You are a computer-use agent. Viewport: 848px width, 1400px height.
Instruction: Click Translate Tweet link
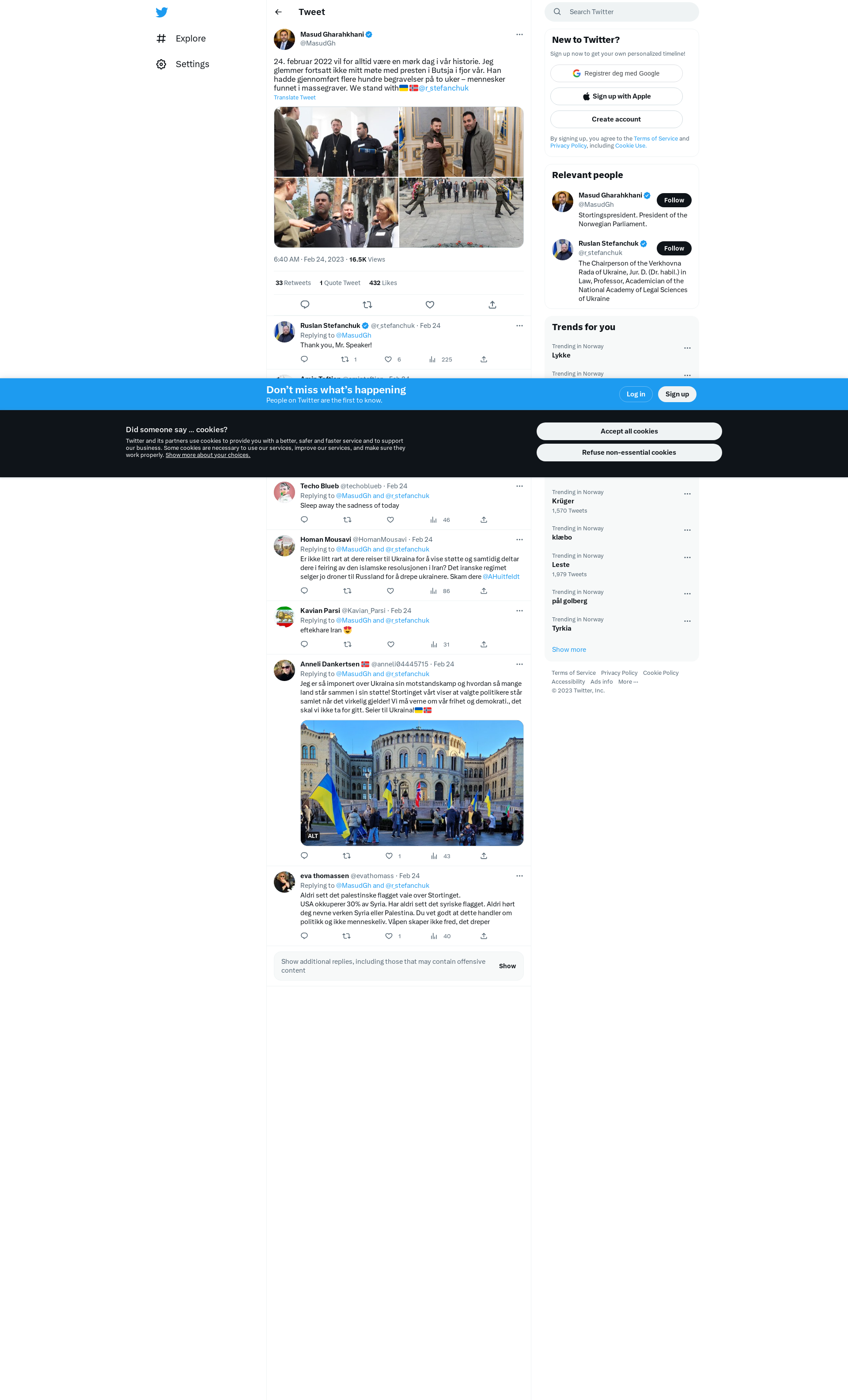[295, 98]
